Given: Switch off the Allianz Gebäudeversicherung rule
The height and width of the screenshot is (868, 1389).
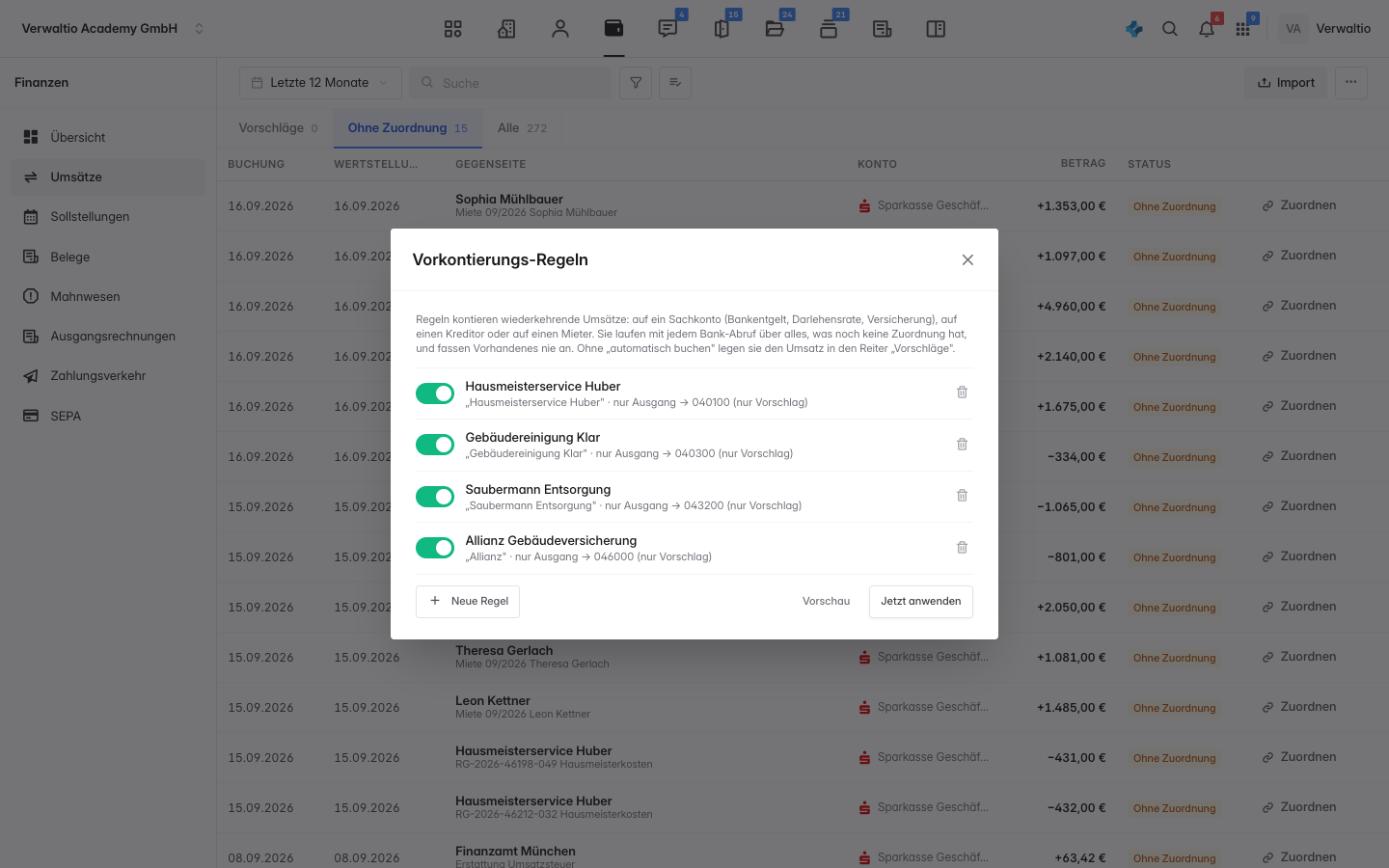Looking at the screenshot, I should [x=435, y=548].
